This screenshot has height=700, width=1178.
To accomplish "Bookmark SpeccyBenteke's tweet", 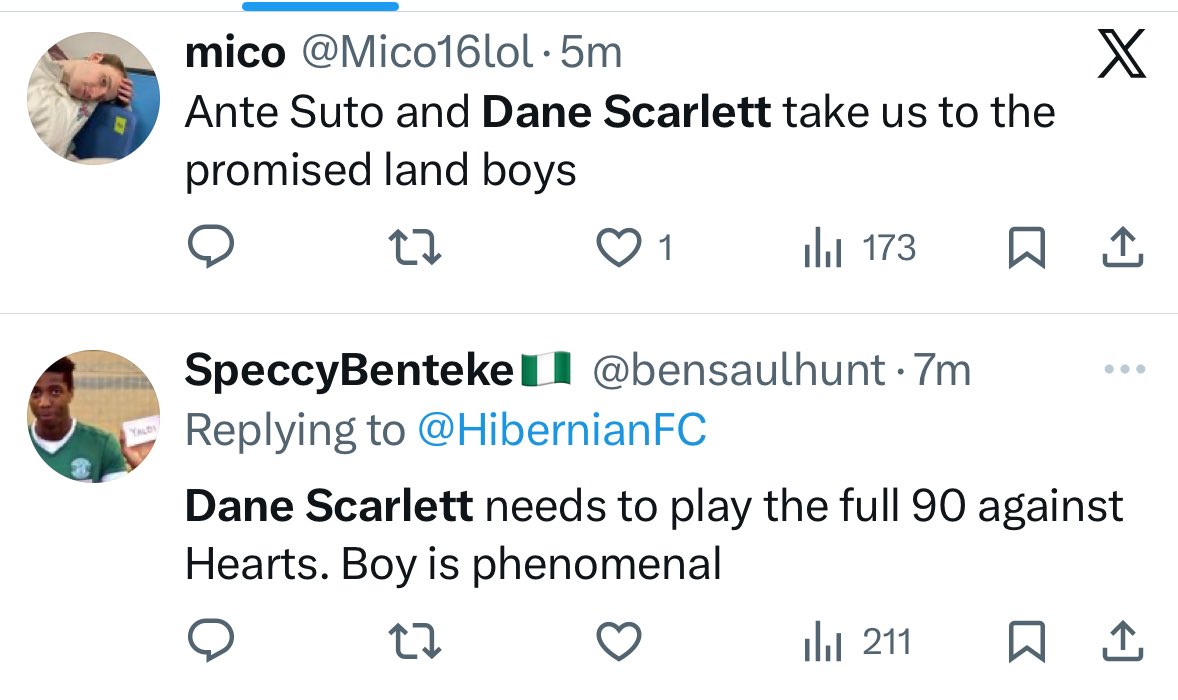I will [1026, 641].
